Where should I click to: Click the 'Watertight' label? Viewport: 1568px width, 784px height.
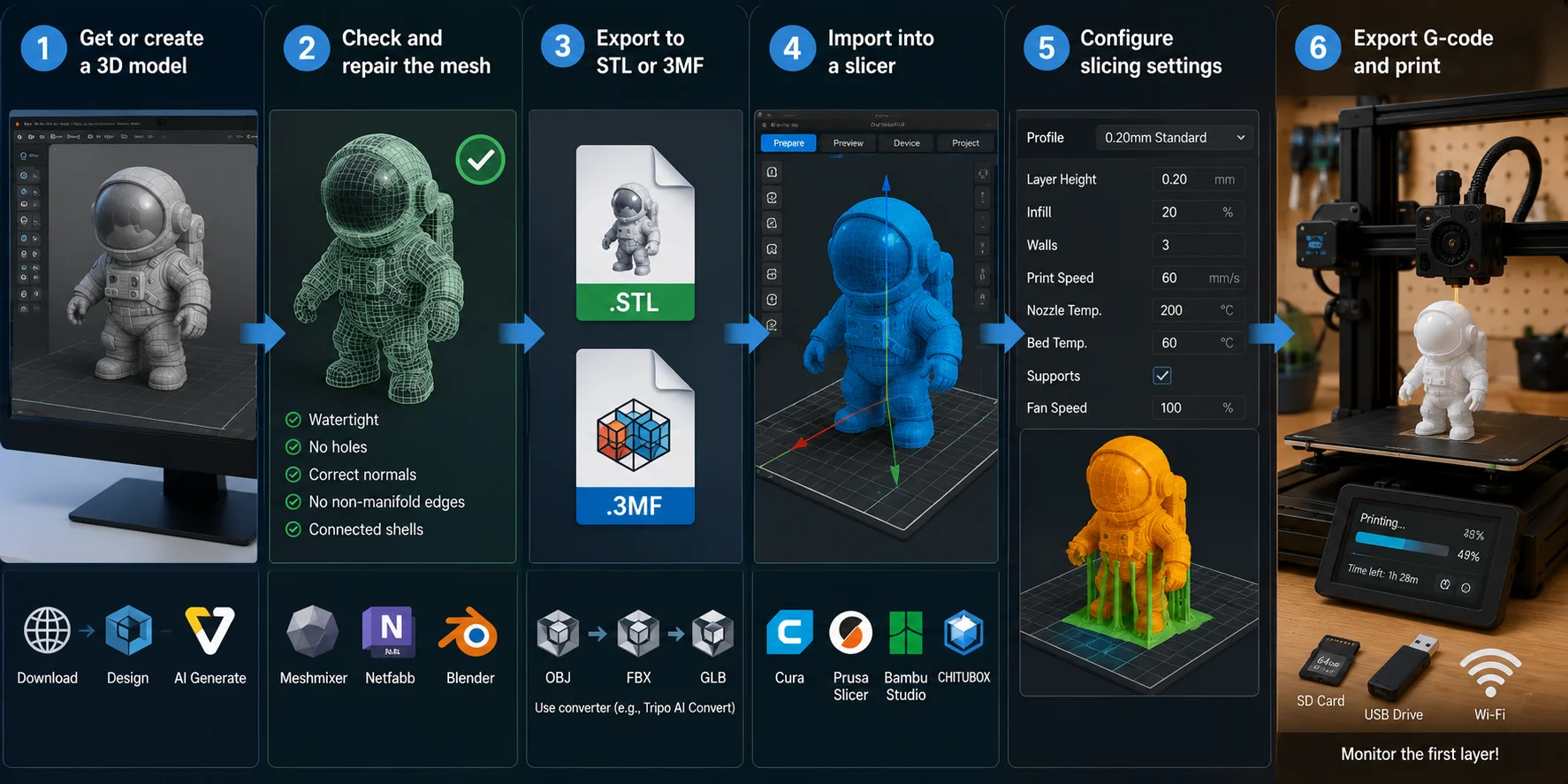[343, 420]
